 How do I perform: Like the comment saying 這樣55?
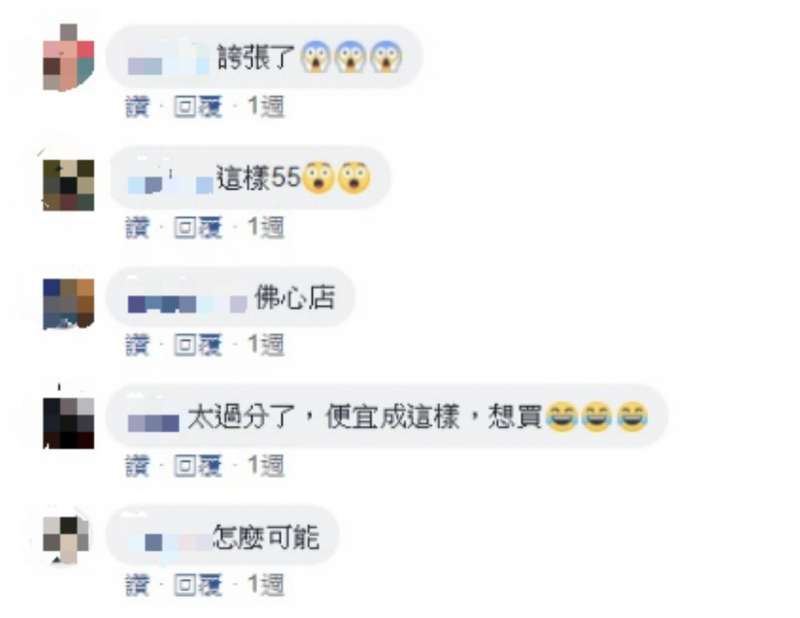pos(137,228)
